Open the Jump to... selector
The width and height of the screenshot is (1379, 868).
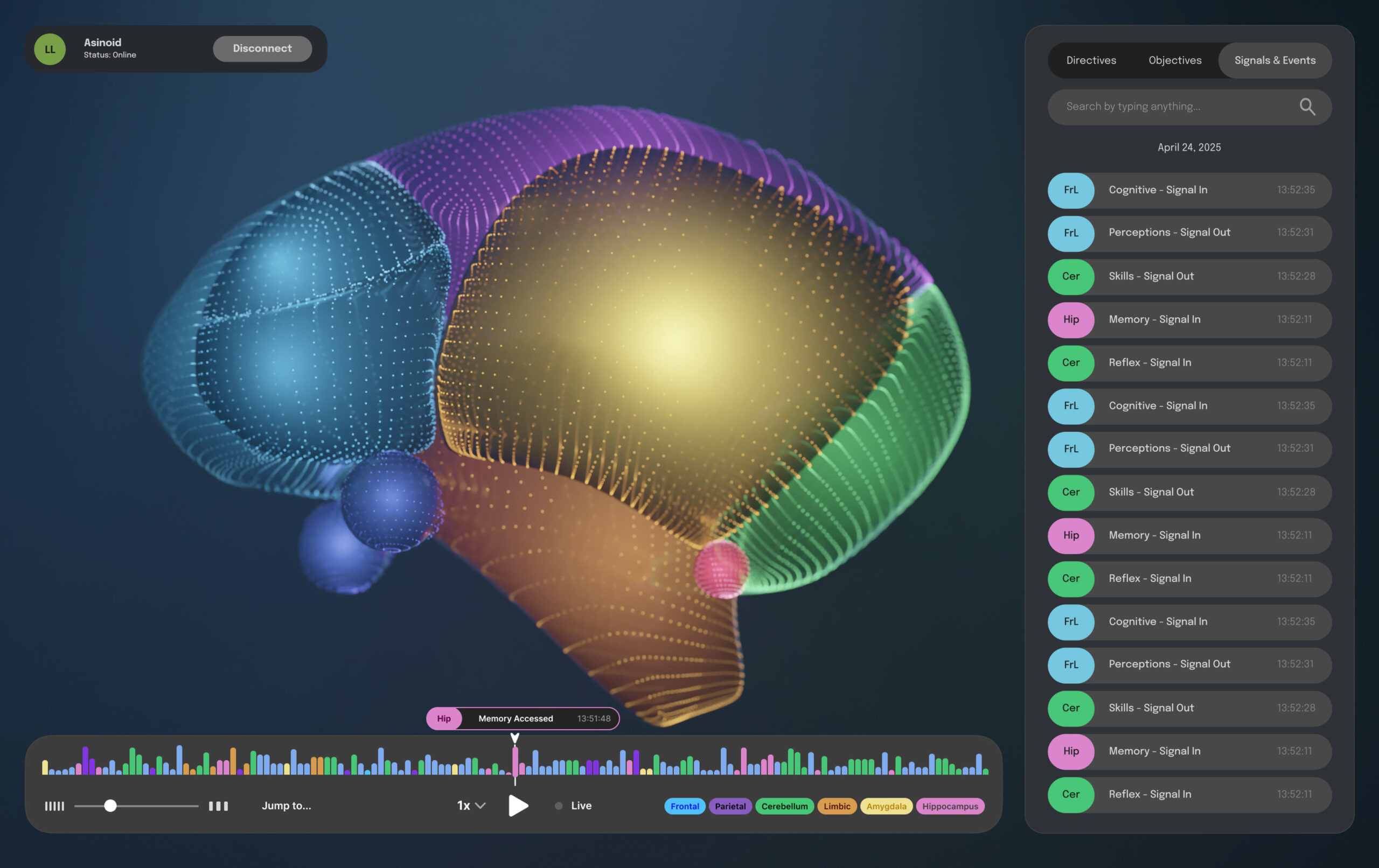(287, 806)
